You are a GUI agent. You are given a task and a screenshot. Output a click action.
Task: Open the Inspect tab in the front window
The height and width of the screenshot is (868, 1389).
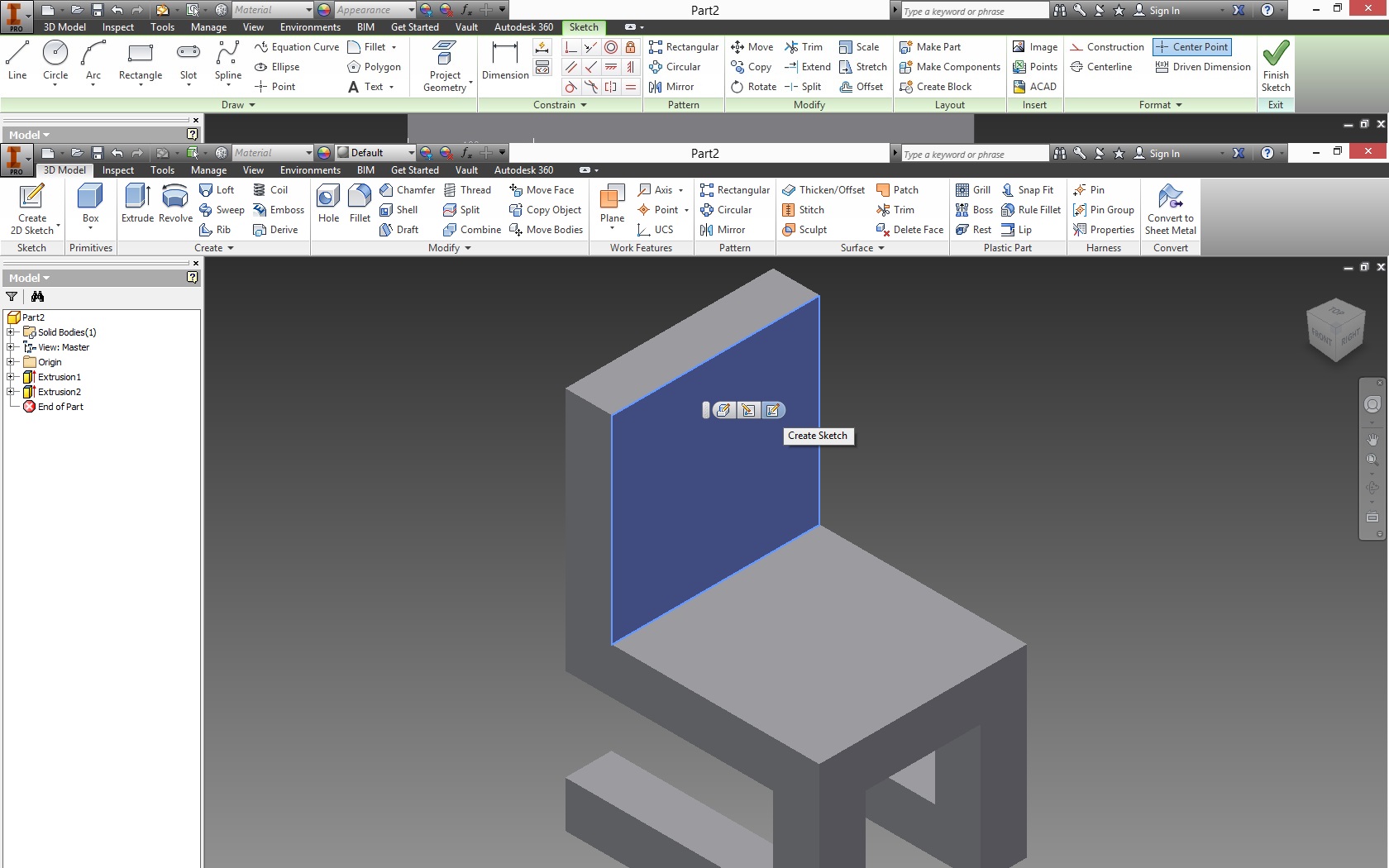118,170
